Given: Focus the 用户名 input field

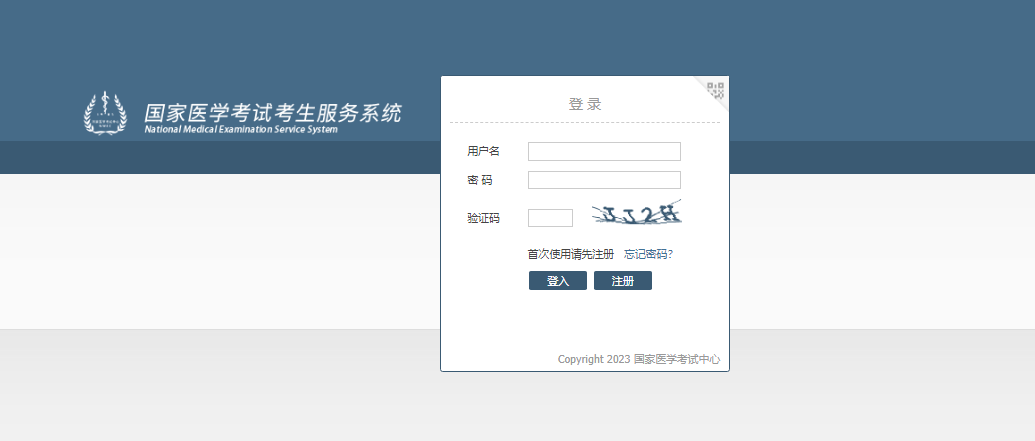Looking at the screenshot, I should (x=604, y=151).
